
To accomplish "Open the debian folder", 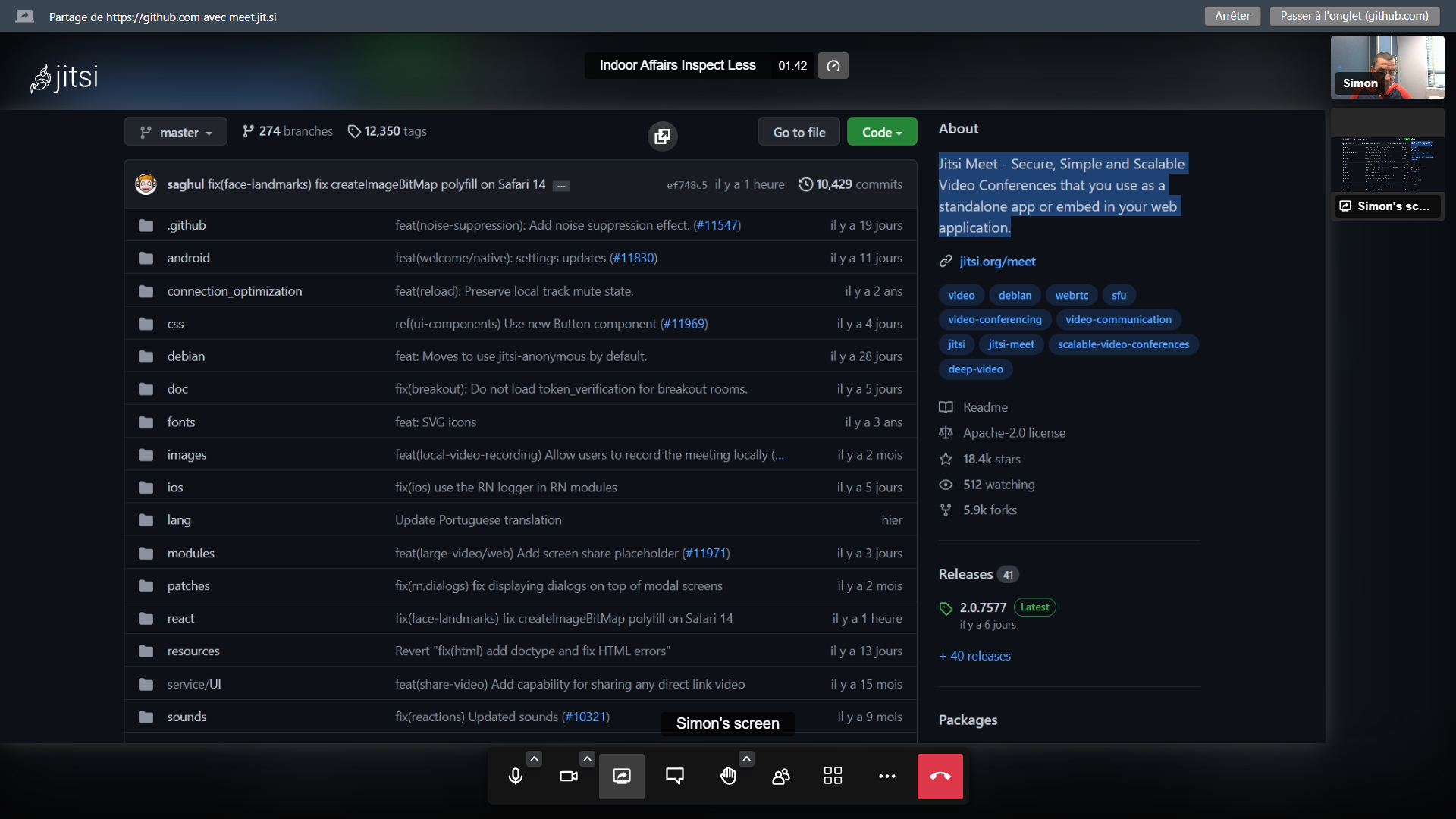I will pyautogui.click(x=186, y=356).
